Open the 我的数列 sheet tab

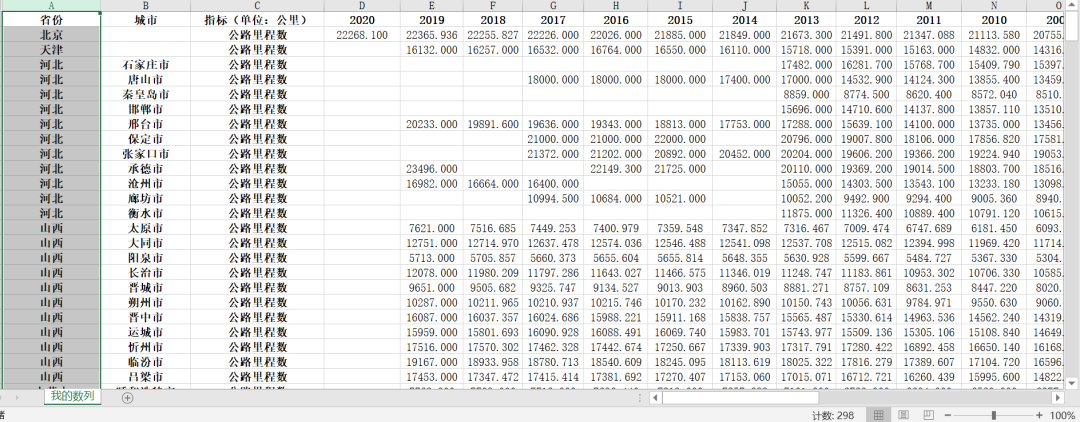coord(72,397)
